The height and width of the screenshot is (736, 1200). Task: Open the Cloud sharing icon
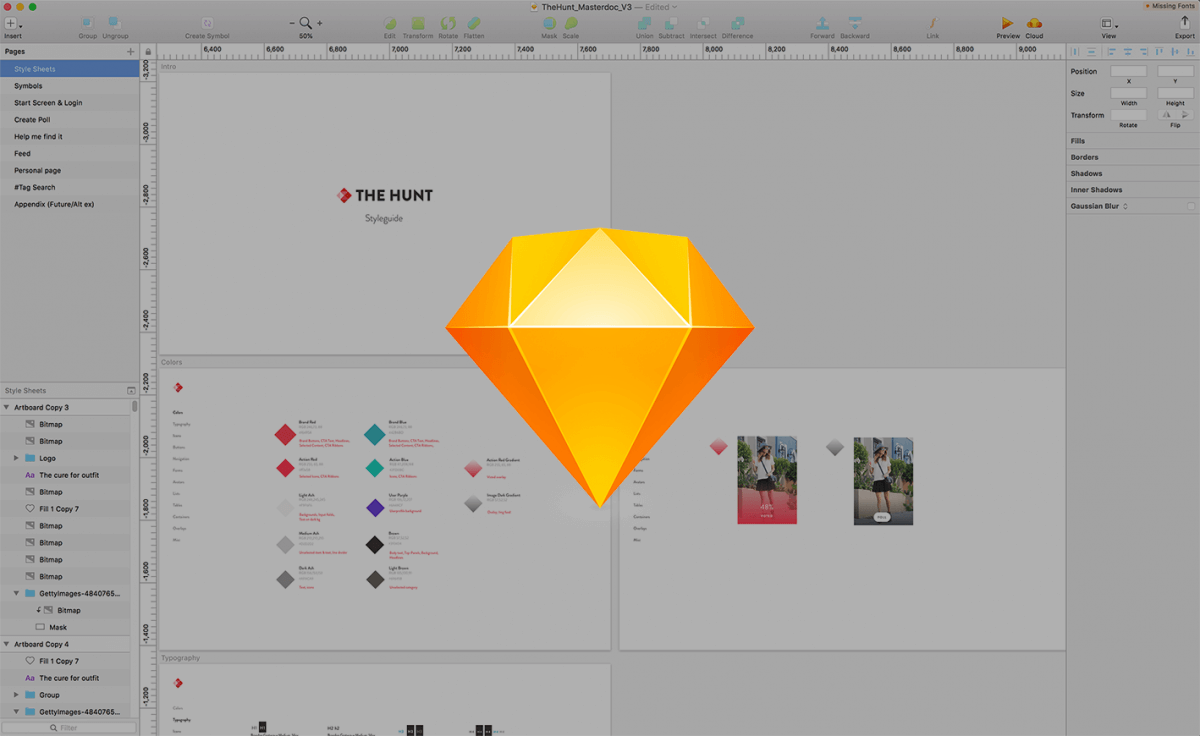(x=1034, y=23)
